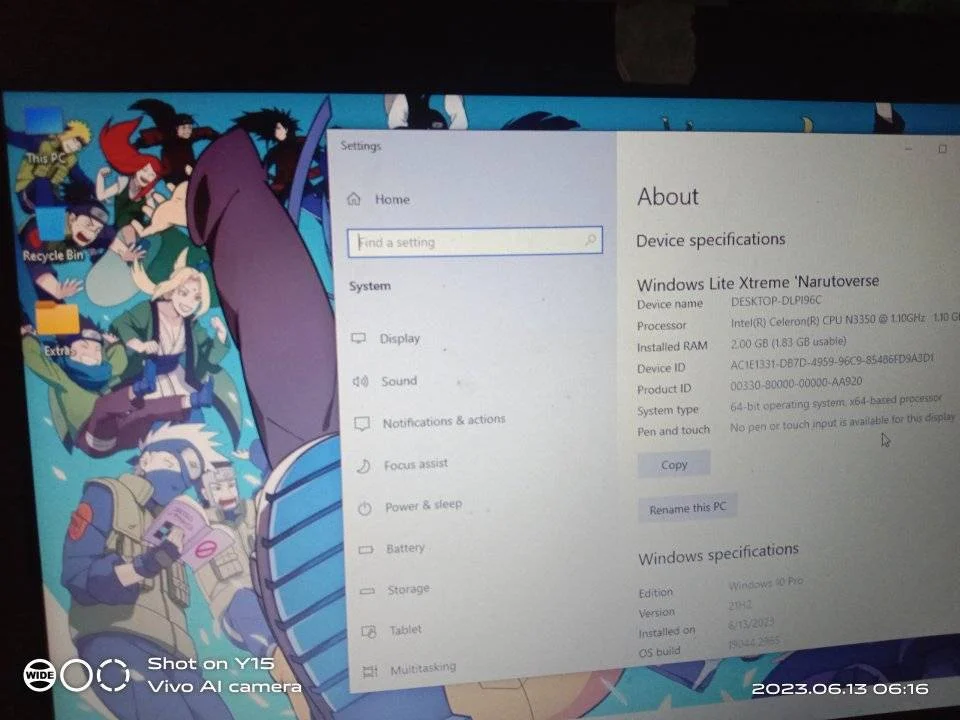Click the Display monitor icon

[359, 338]
